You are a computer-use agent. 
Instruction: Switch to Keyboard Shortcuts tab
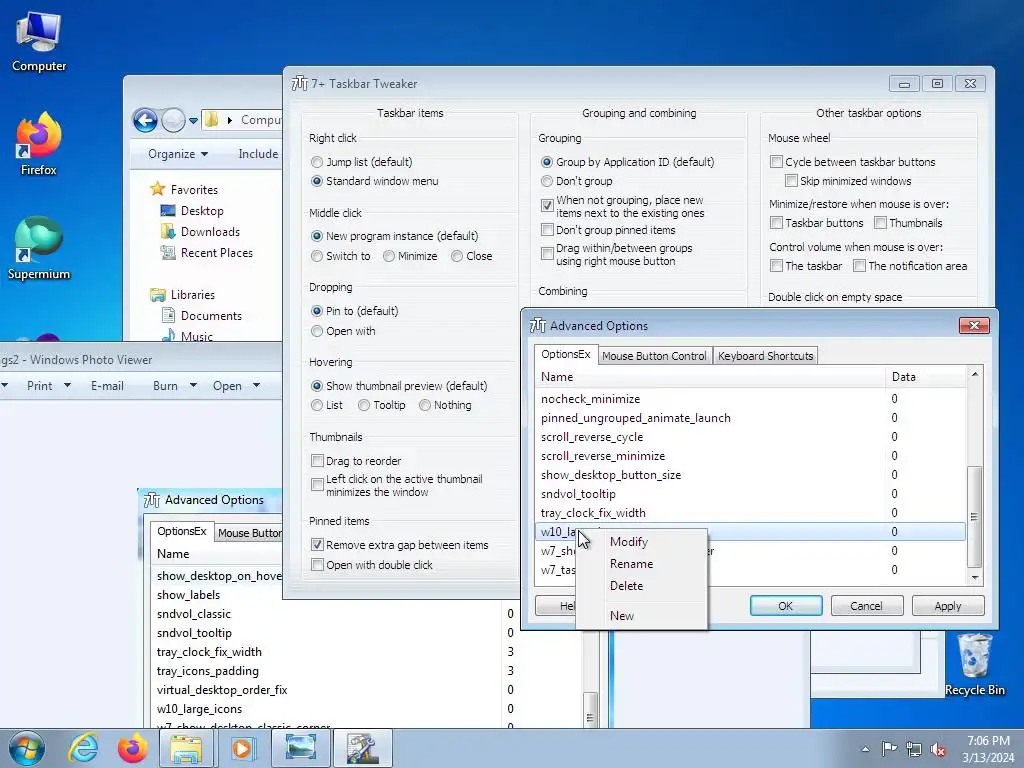click(x=765, y=356)
